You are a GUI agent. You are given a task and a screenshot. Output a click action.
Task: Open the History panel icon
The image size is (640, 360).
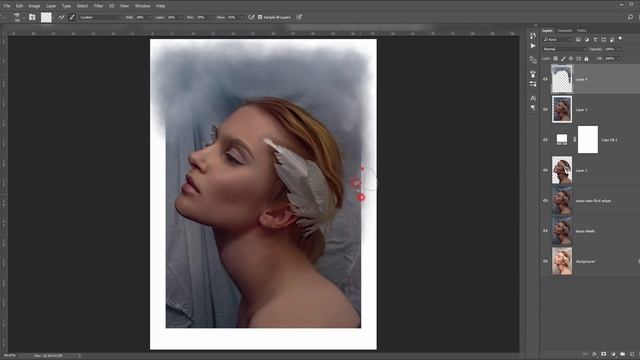point(533,36)
